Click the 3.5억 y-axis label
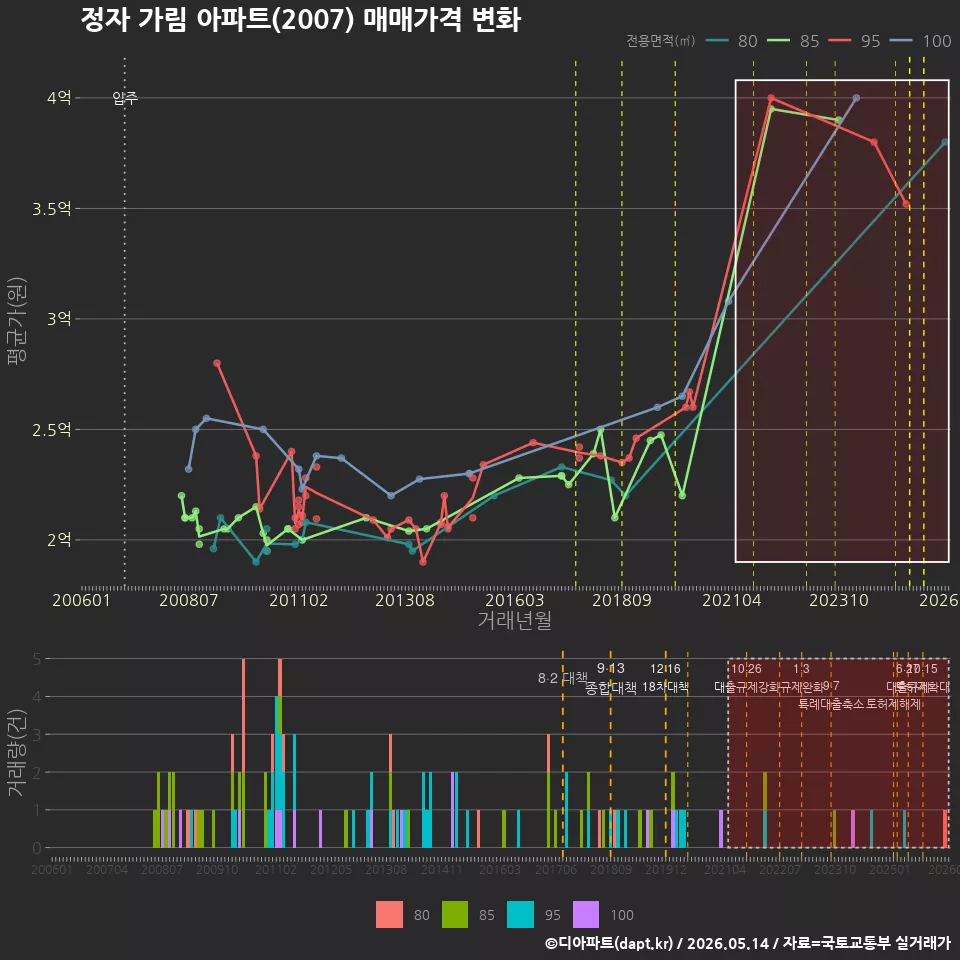This screenshot has height=960, width=960. 52,209
